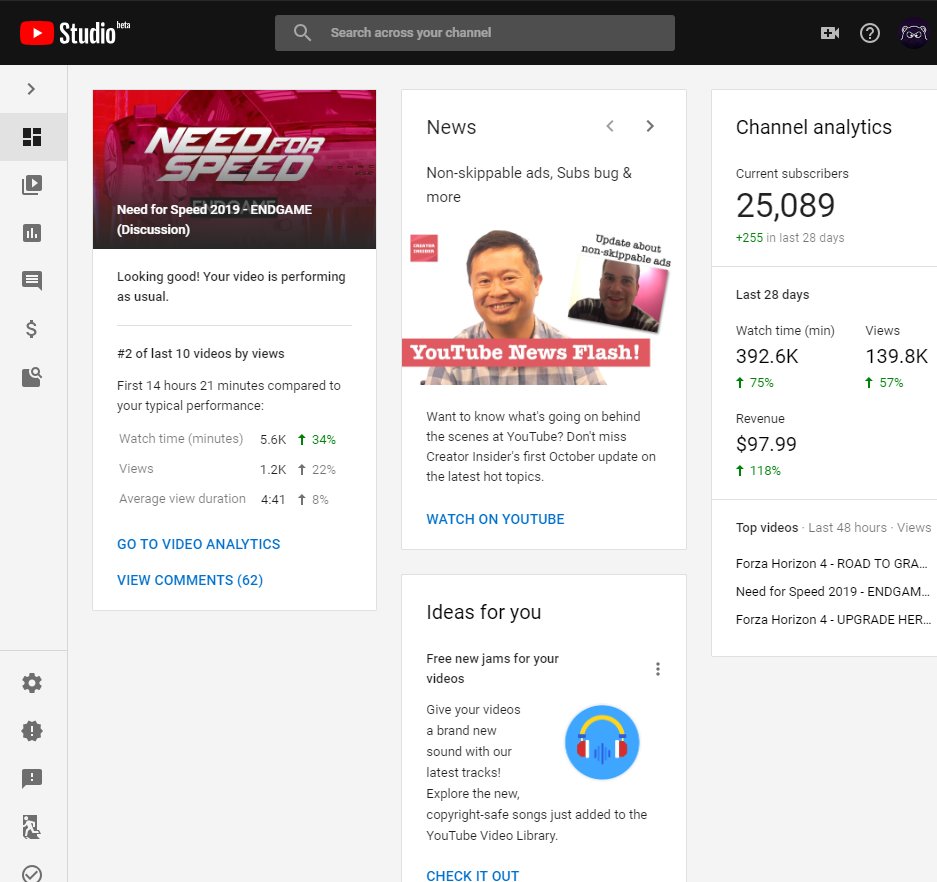Screen dimensions: 937x882
Task: Expand the left sidebar with chevron
Action: 32,89
